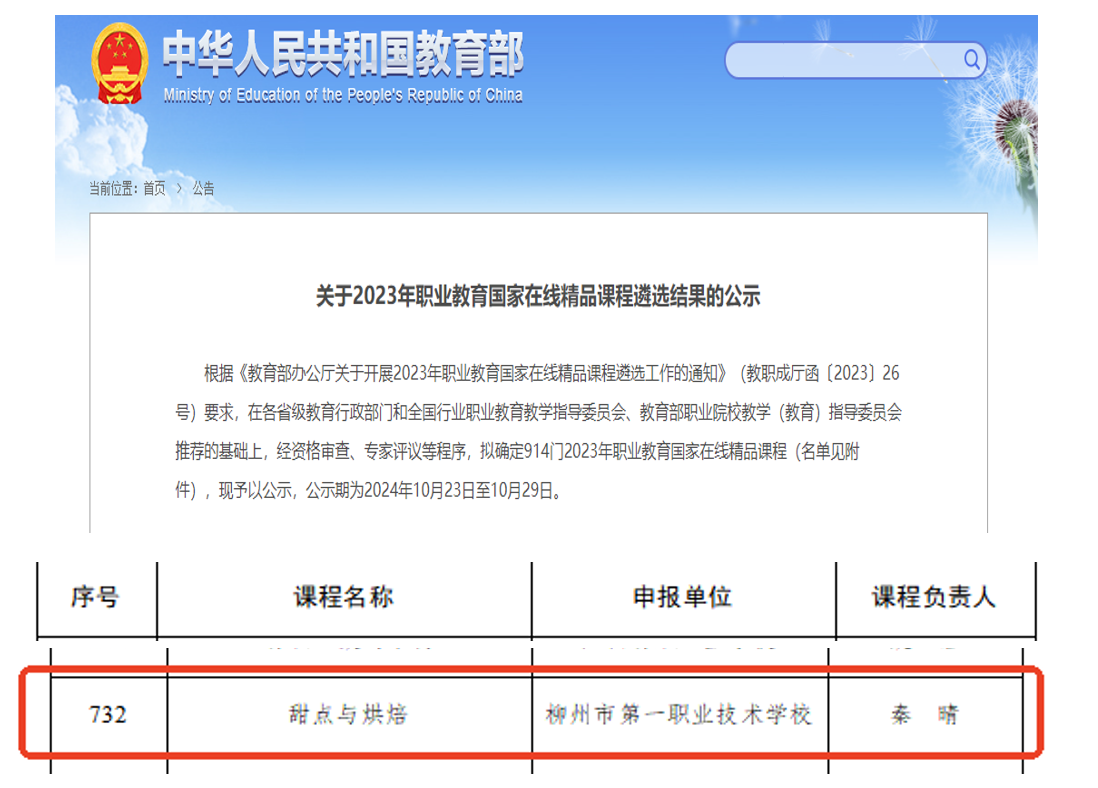Click the 课程名称 column header
1098x788 pixels.
pos(344,597)
